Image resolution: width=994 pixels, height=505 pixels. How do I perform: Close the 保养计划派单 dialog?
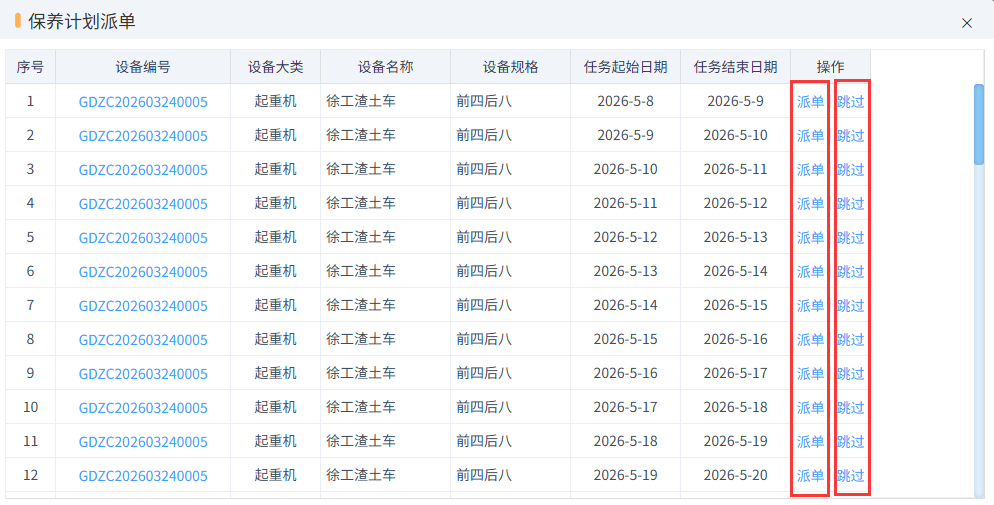967,23
